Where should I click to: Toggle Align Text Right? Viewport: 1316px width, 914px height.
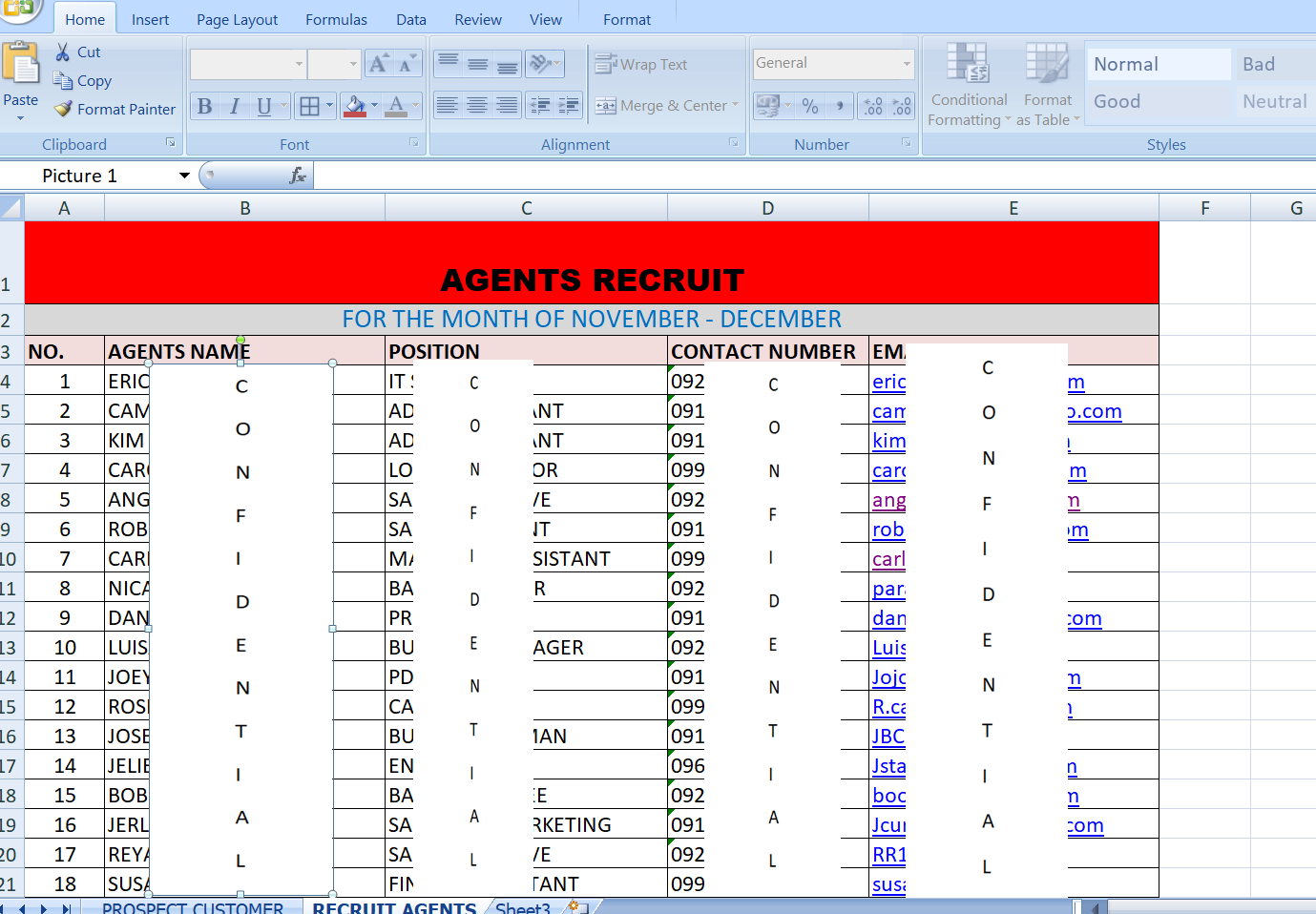point(508,106)
